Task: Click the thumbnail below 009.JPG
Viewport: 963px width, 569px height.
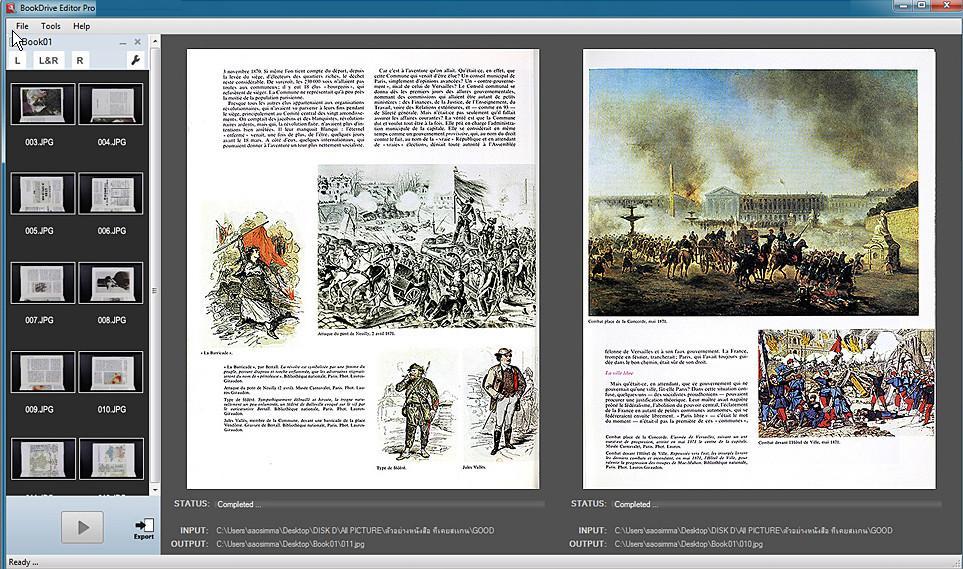Action: tap(42, 459)
